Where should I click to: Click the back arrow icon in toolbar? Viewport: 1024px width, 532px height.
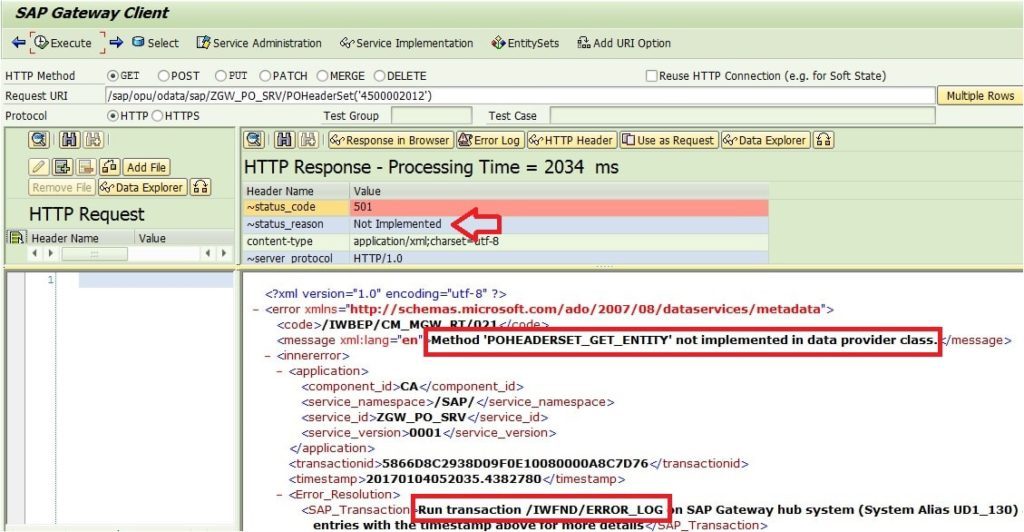(x=18, y=43)
